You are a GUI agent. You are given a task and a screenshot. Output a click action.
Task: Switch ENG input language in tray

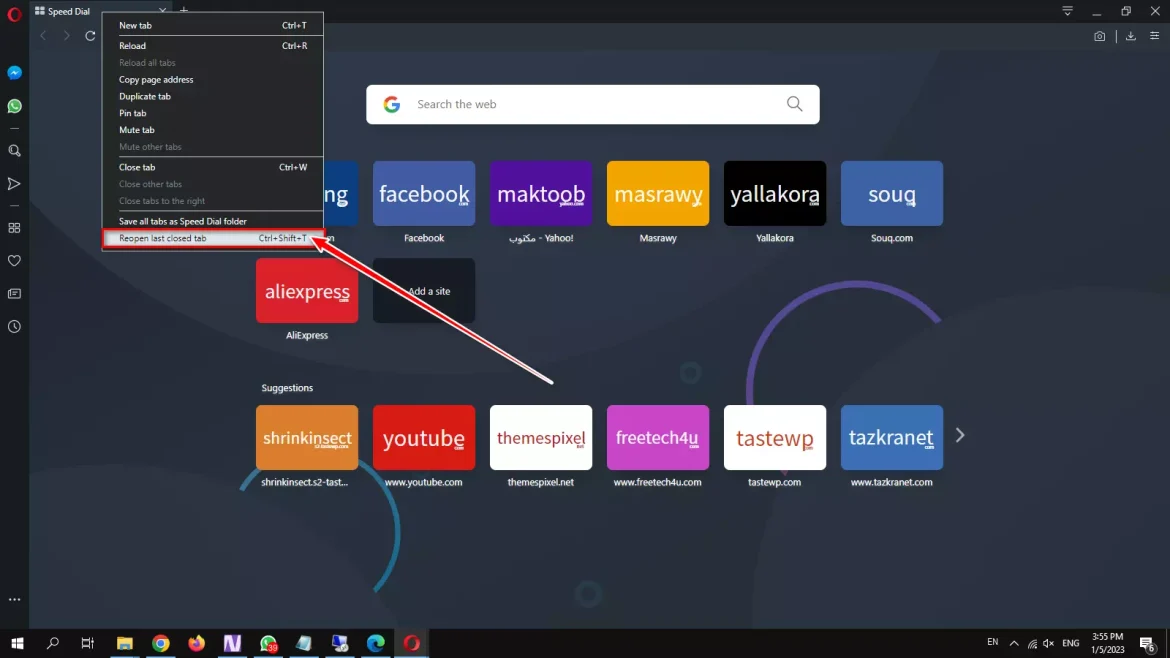click(x=1071, y=643)
